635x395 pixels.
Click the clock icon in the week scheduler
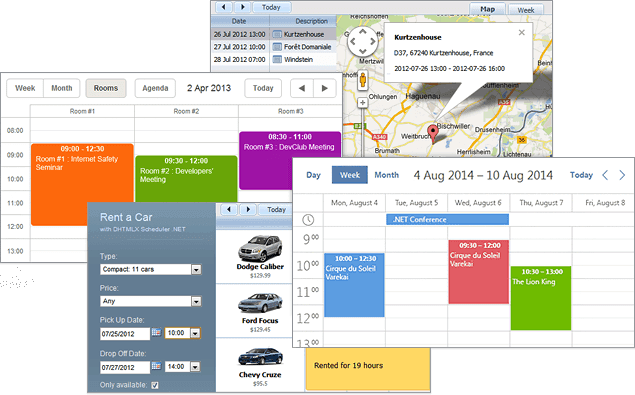308,220
